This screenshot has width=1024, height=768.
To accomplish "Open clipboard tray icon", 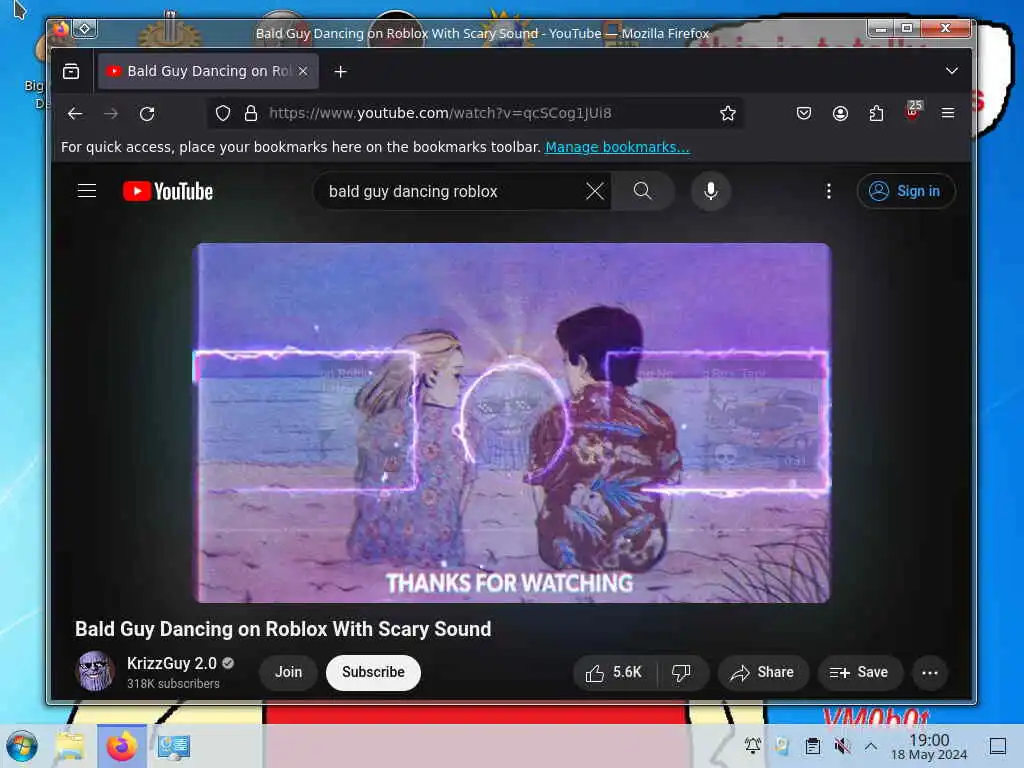I will [812, 746].
